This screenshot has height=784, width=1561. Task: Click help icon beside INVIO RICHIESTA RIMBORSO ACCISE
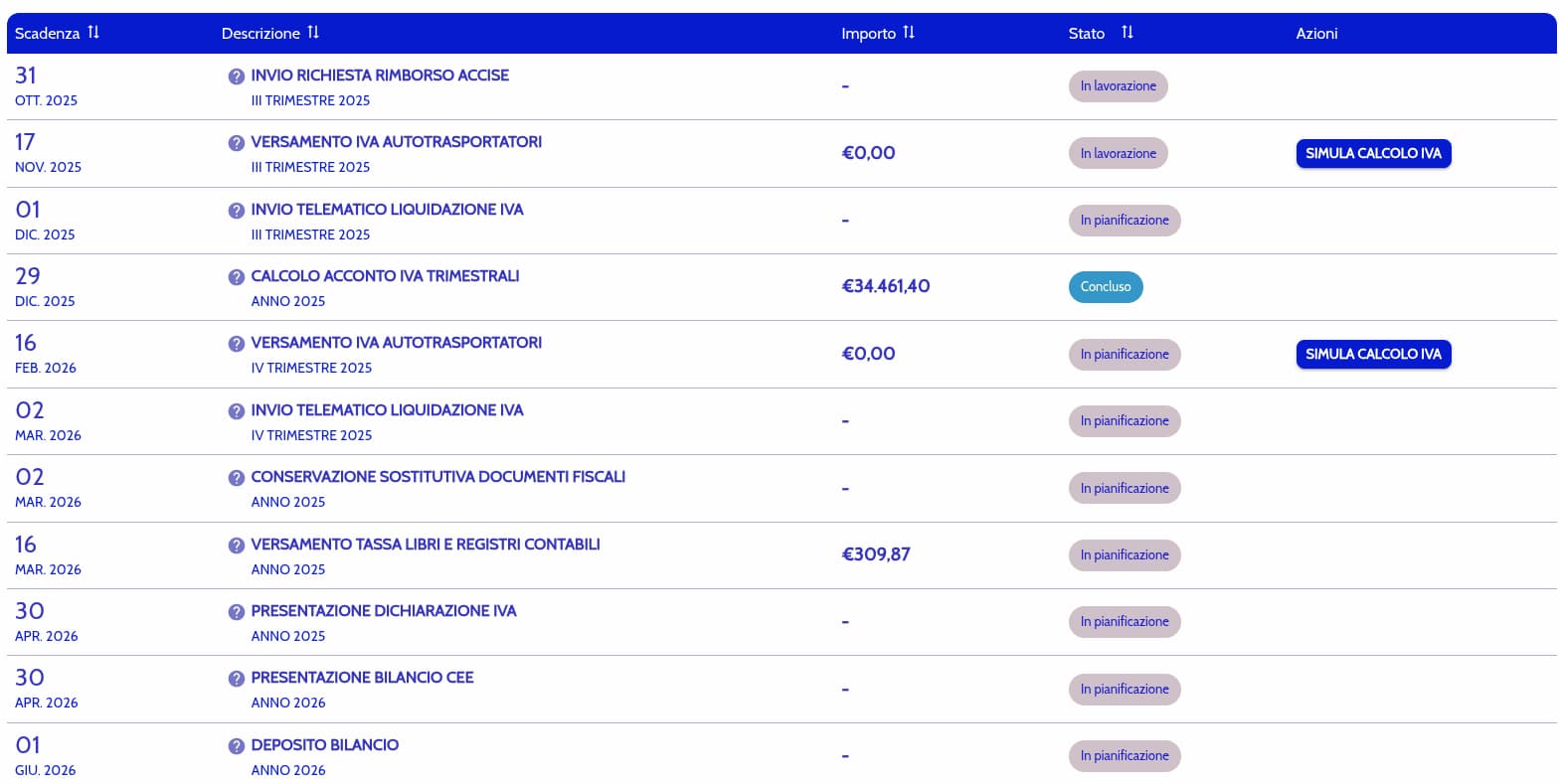click(236, 77)
